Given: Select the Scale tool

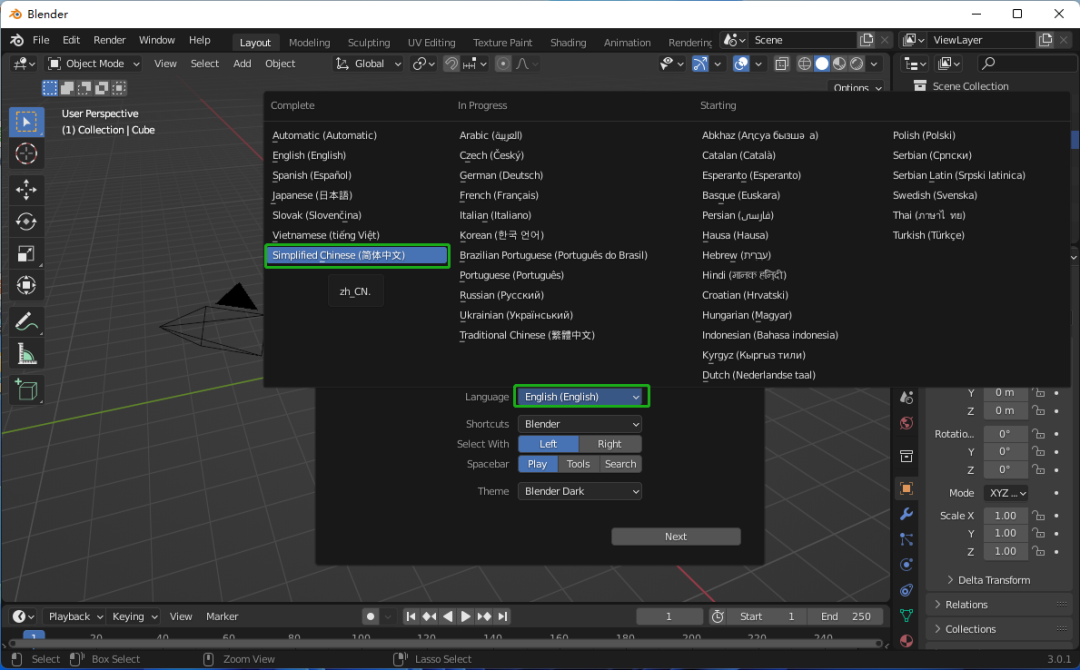Looking at the screenshot, I should click(26, 253).
